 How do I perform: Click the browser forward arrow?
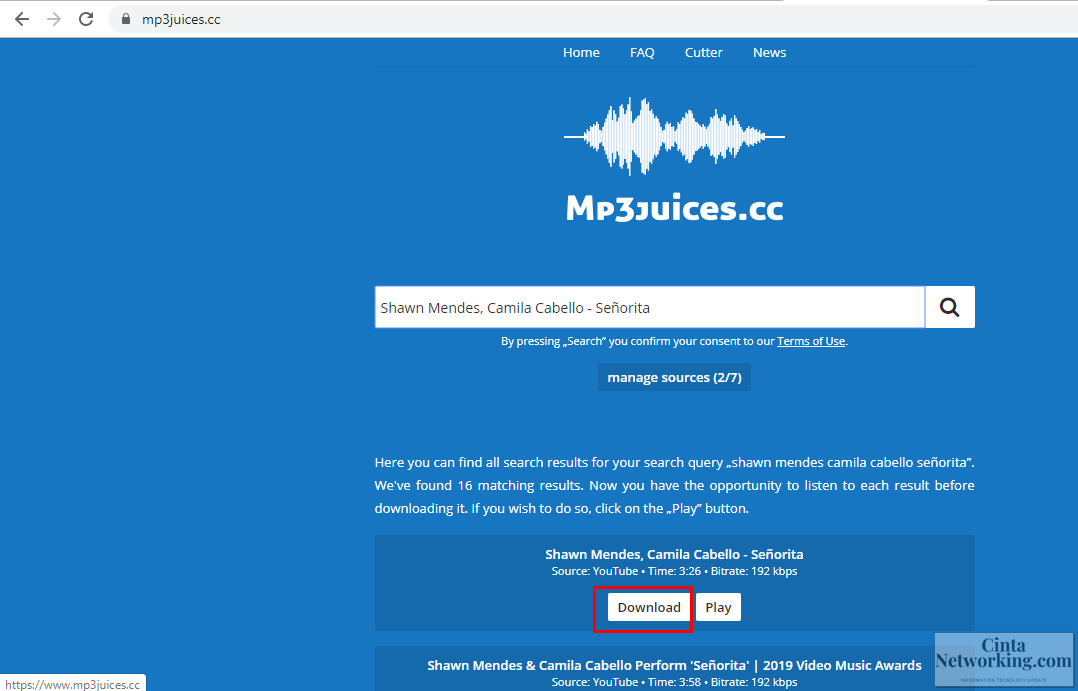pyautogui.click(x=54, y=19)
